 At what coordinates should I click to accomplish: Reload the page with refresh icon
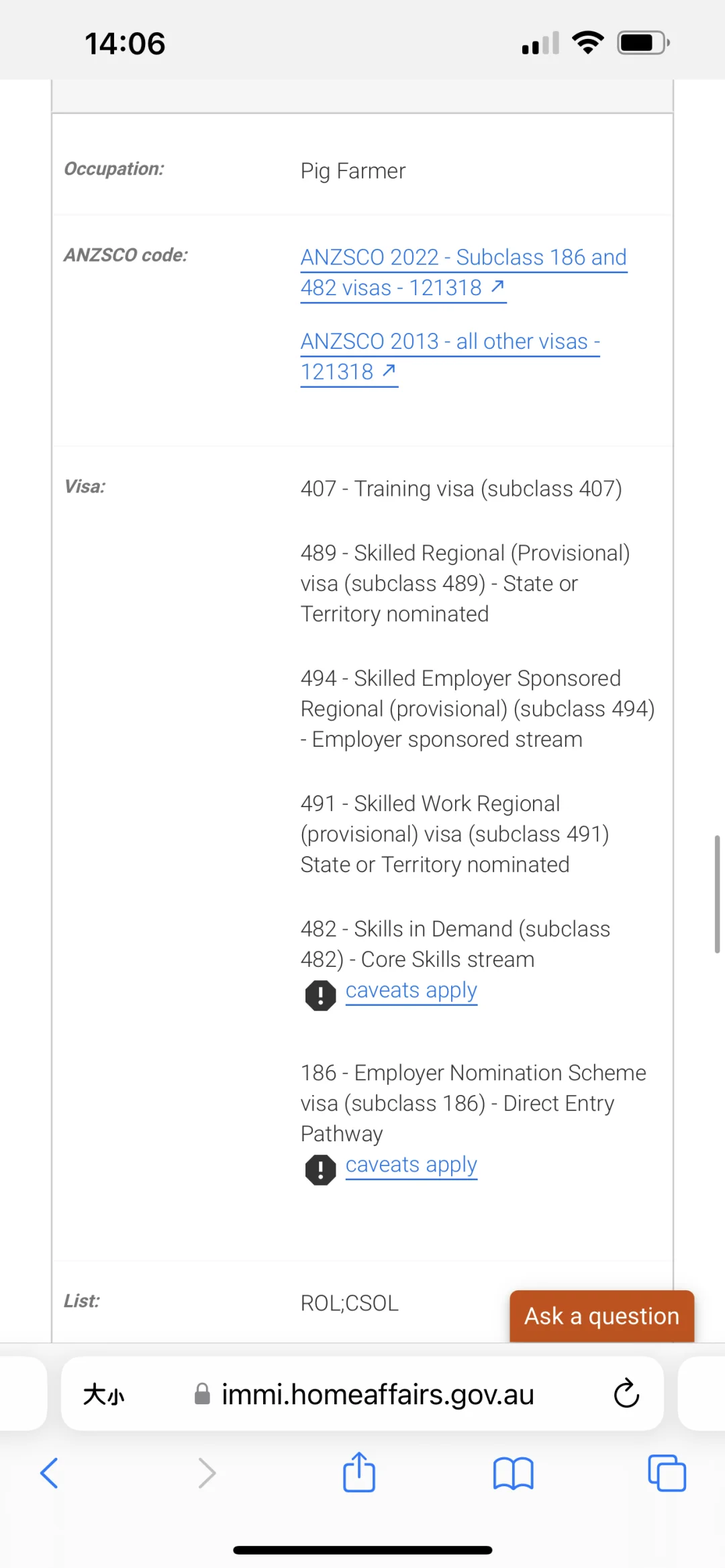click(626, 1394)
